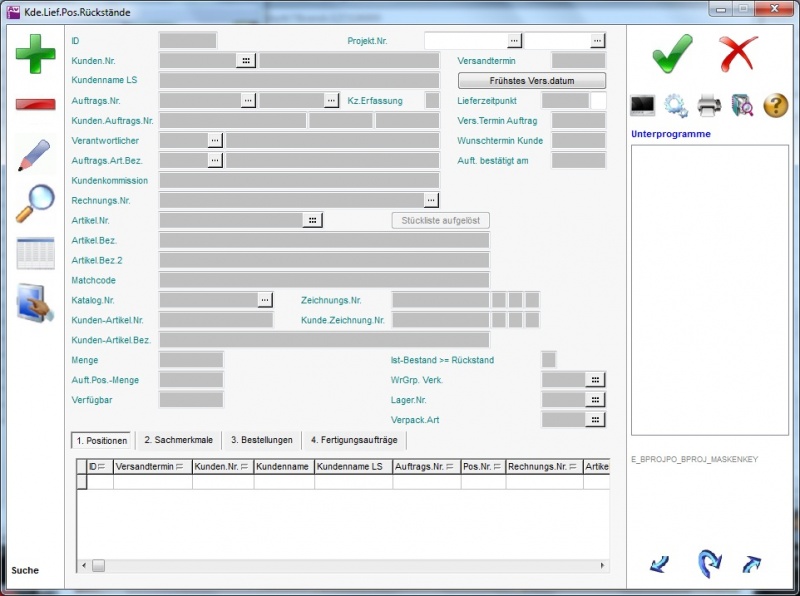
Task: Cancel with the red X icon
Action: (738, 52)
